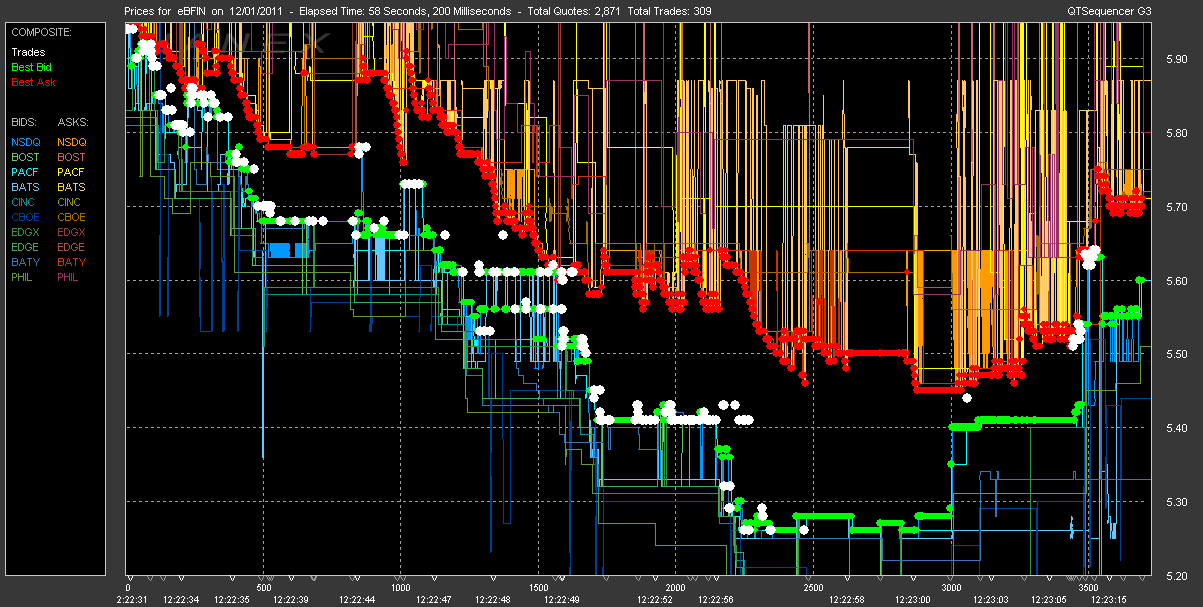This screenshot has width=1203, height=607.
Task: Click NSDQ in the BIDS column
Action: point(26,142)
